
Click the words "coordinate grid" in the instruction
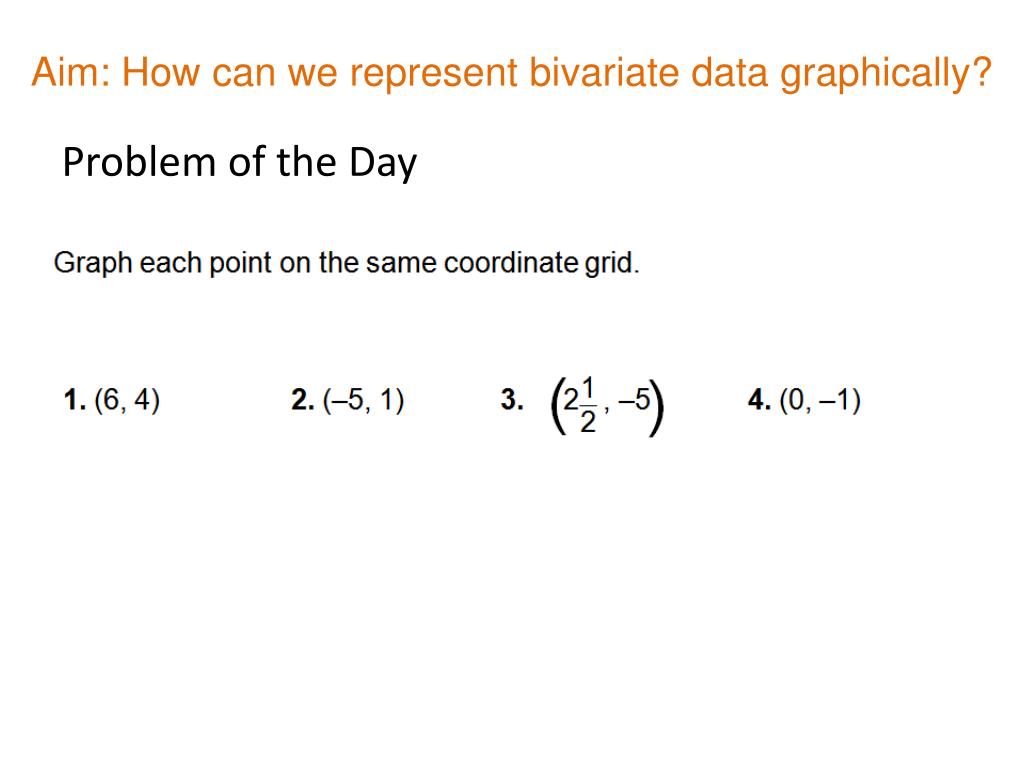(x=539, y=263)
